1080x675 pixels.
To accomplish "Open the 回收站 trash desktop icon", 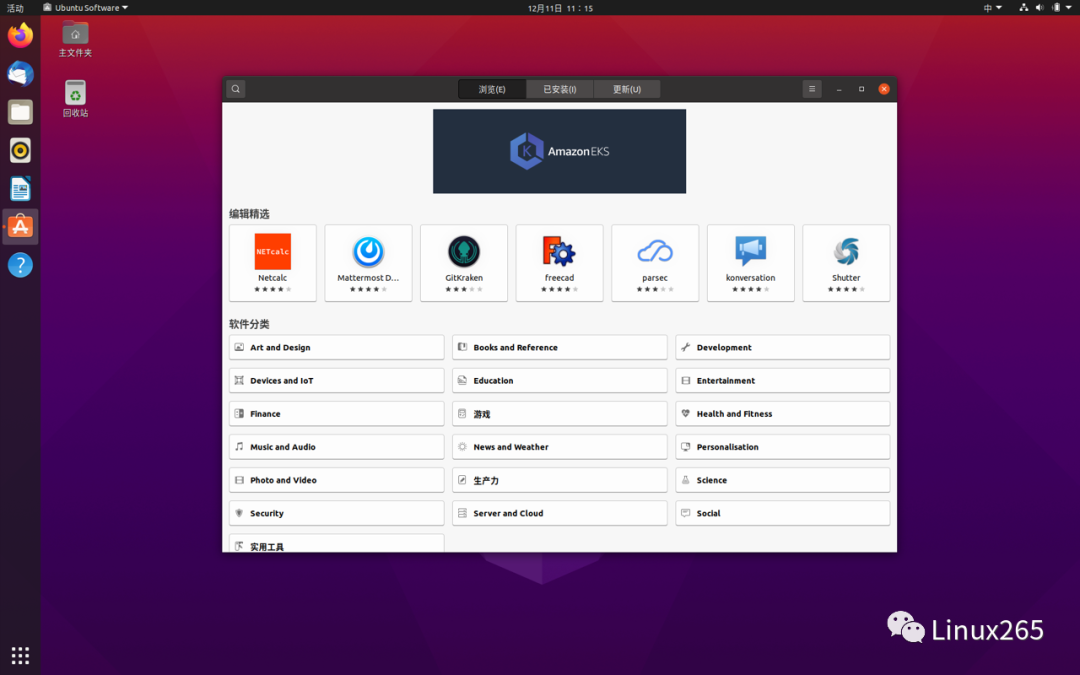I will click(x=75, y=98).
